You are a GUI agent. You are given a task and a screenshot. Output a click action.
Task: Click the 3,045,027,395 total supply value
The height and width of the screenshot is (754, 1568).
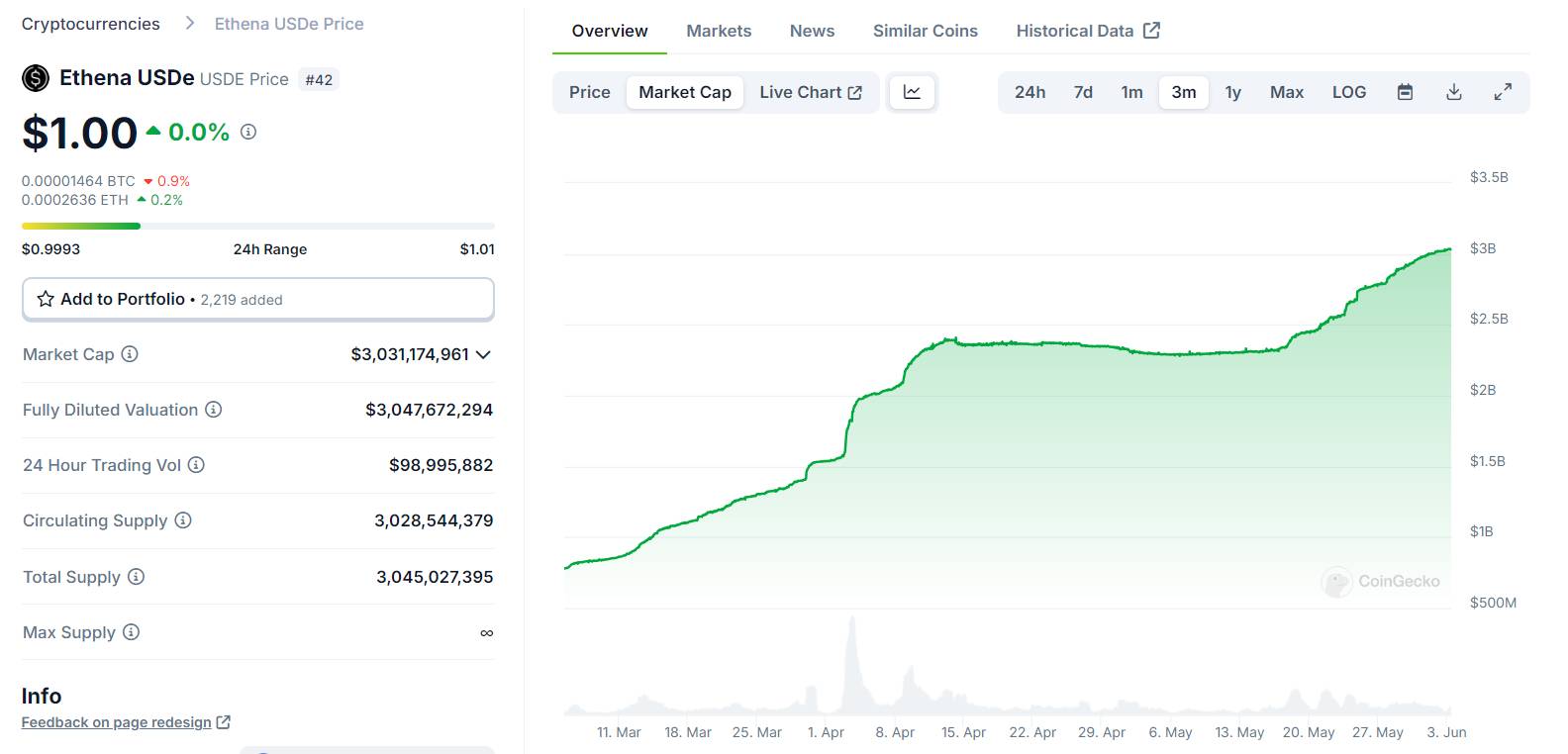pyautogui.click(x=435, y=577)
